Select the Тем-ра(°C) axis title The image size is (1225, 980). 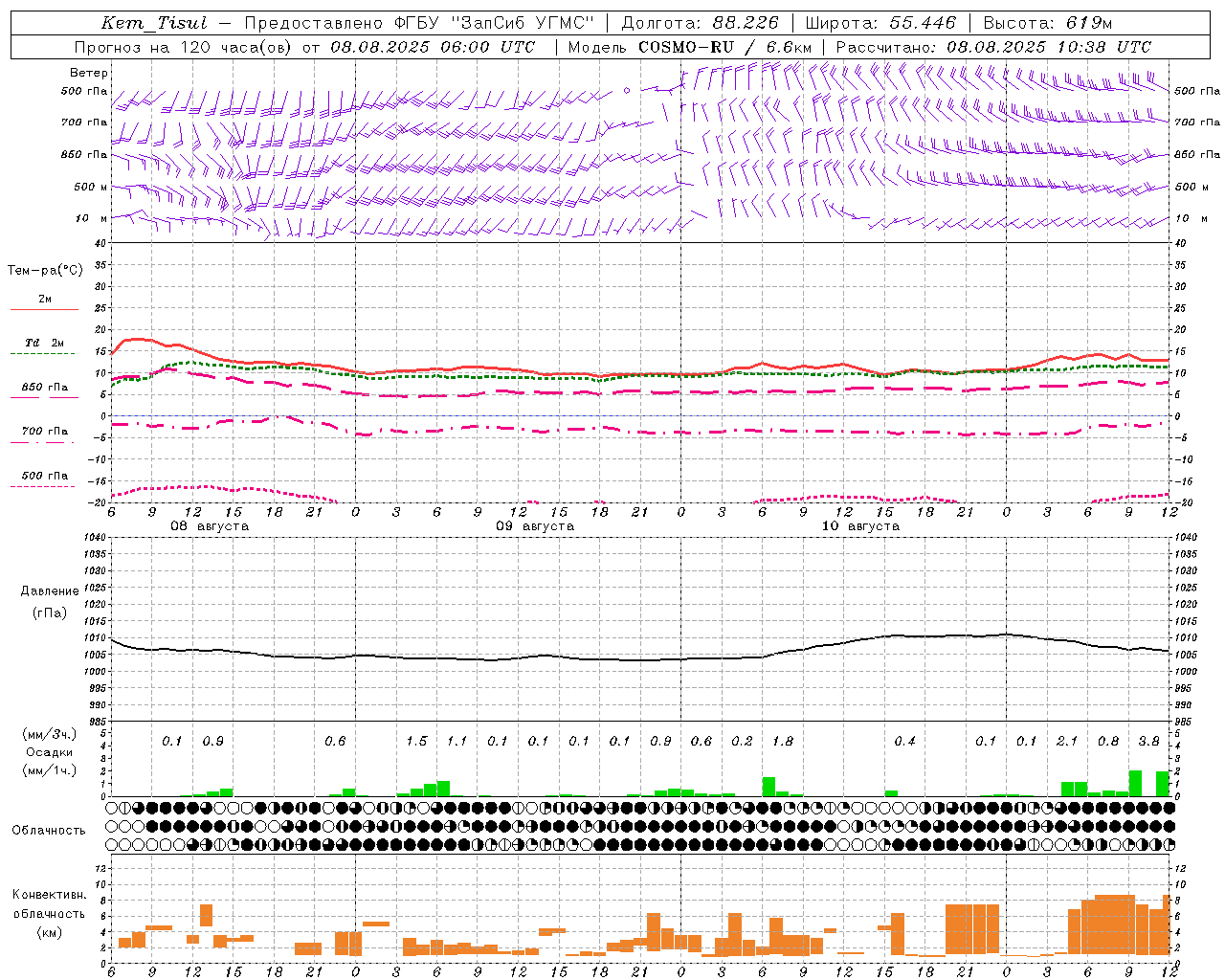45,271
